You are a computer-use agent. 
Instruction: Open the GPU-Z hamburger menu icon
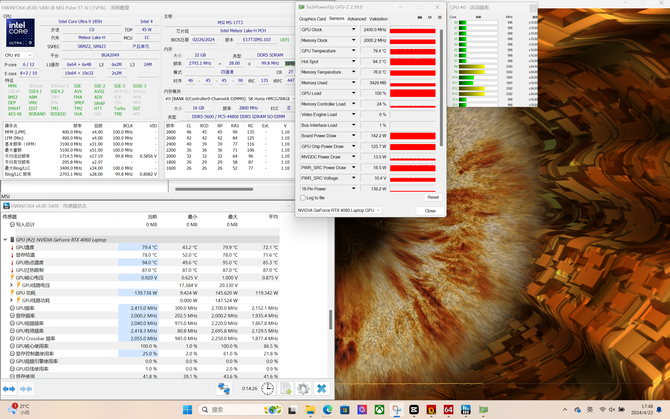439,18
